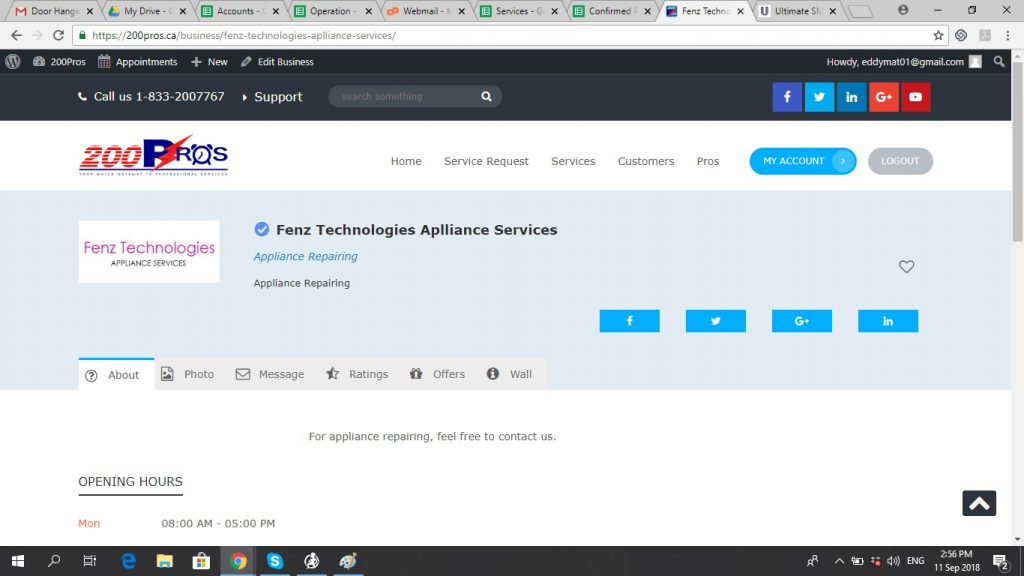Viewport: 1024px width, 576px height.
Task: Share the listing via the blue Facebook button
Action: [629, 320]
